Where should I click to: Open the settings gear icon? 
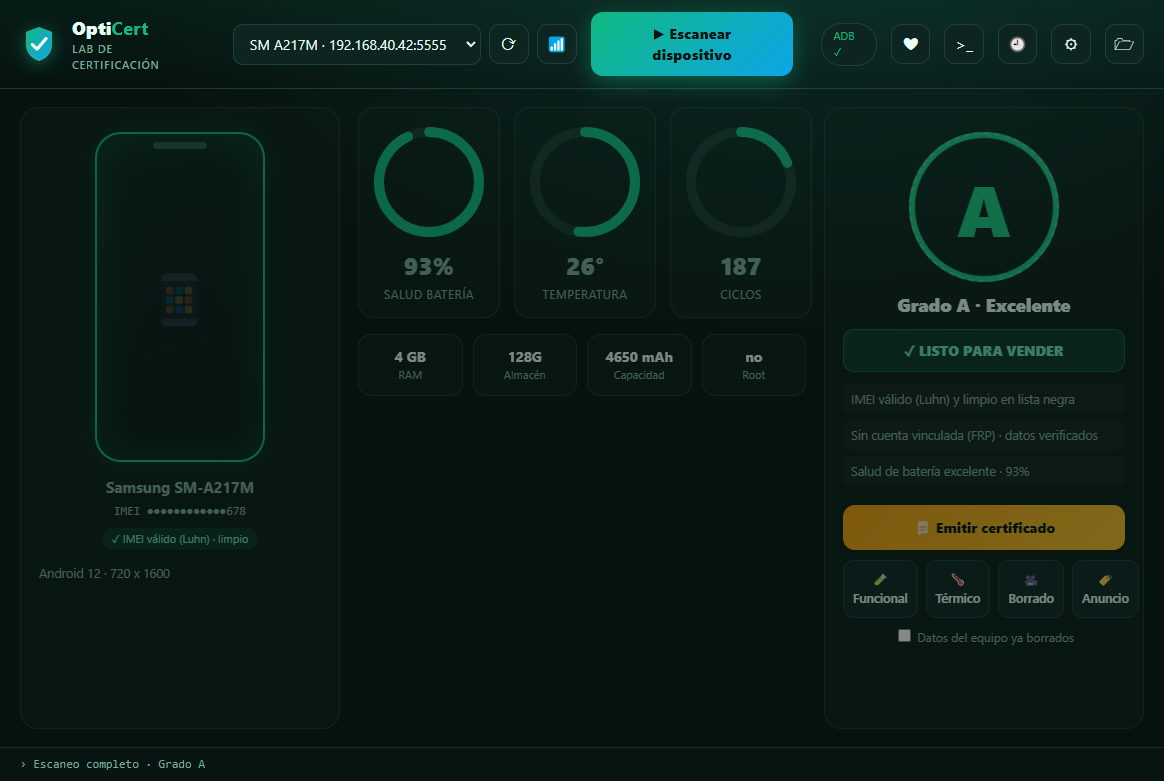point(1070,45)
